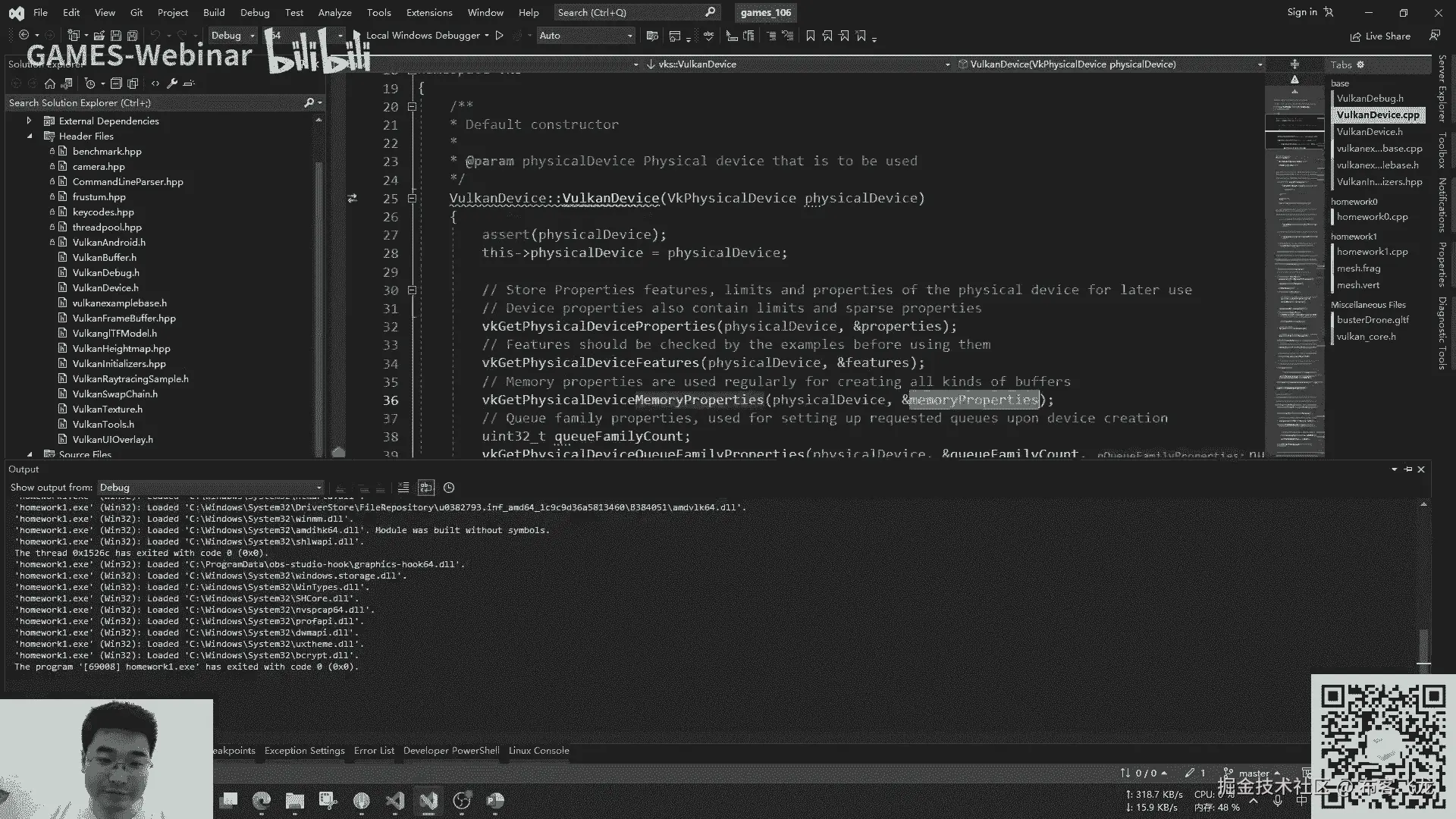Switch to the Error List tab

click(x=374, y=751)
